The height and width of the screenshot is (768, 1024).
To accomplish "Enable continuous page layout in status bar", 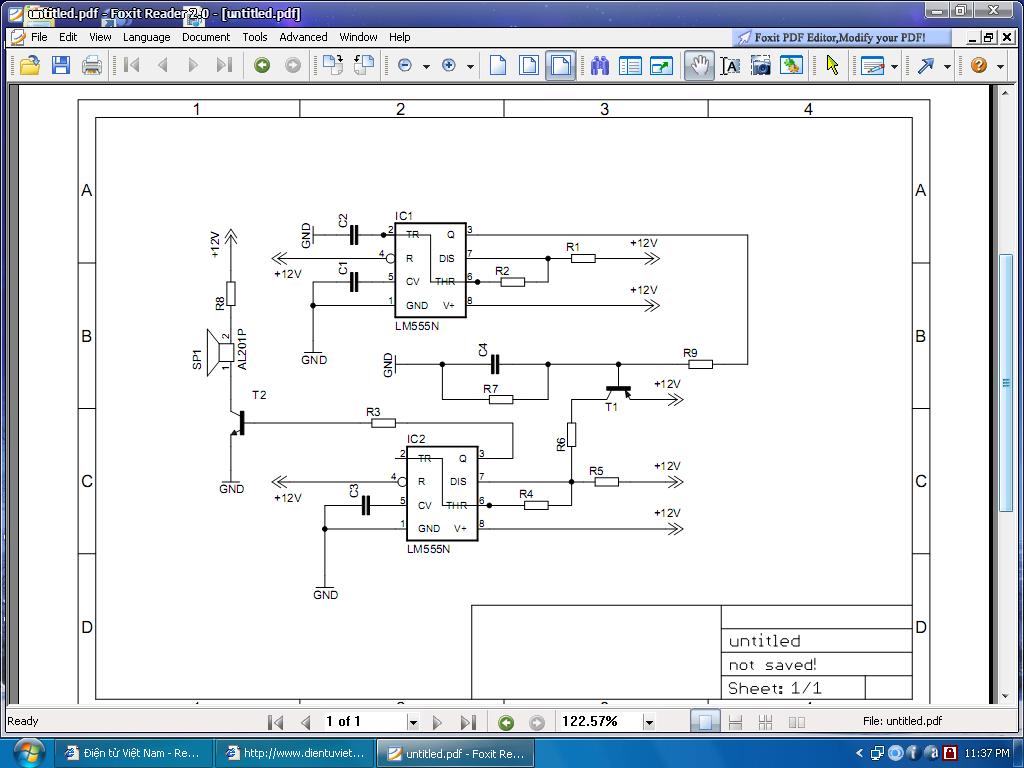I will [735, 722].
